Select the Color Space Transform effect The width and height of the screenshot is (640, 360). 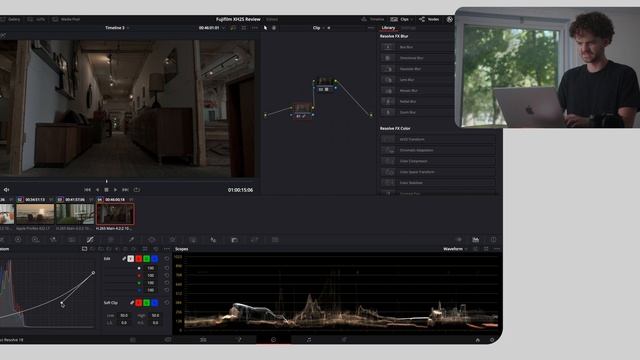pos(438,172)
